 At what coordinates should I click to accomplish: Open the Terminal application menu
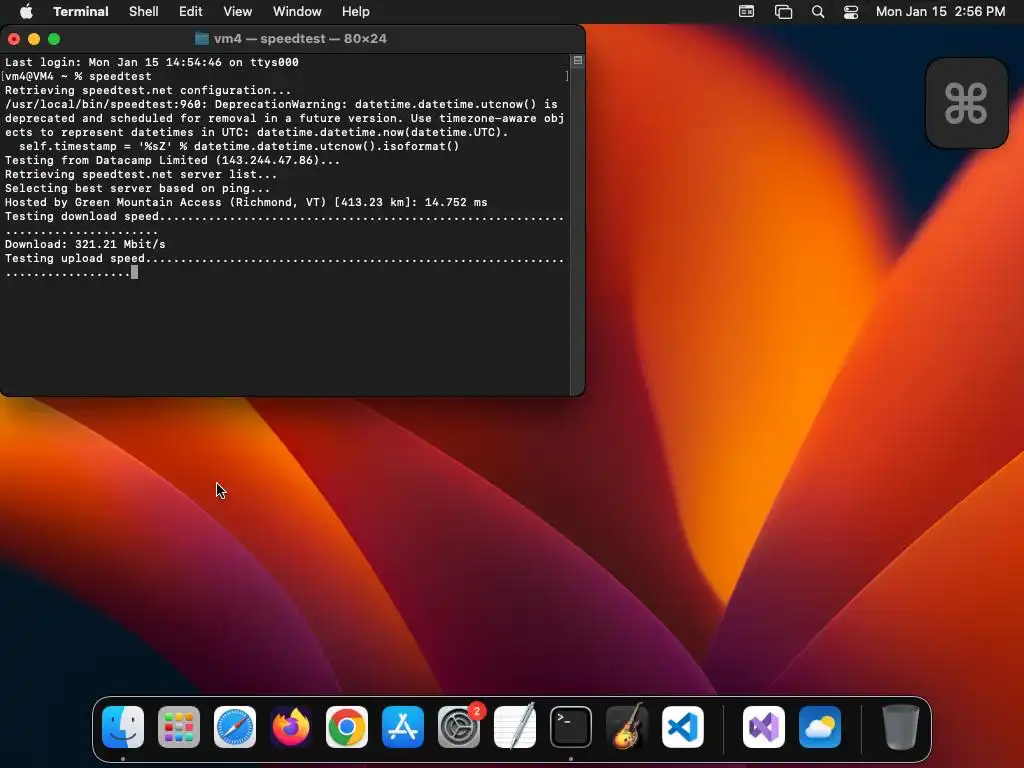pyautogui.click(x=81, y=12)
